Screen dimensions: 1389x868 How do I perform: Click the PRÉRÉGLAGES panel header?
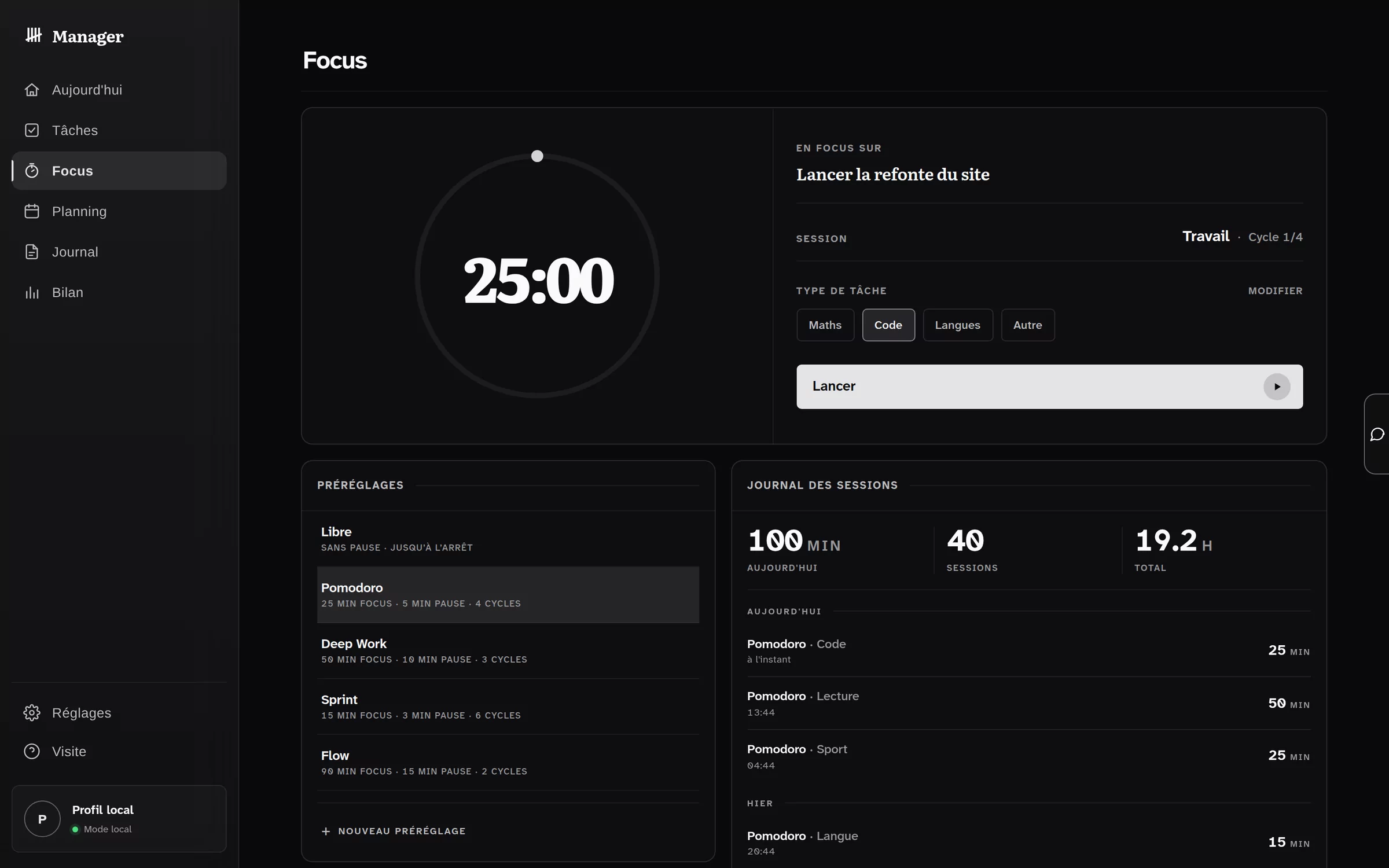(360, 486)
